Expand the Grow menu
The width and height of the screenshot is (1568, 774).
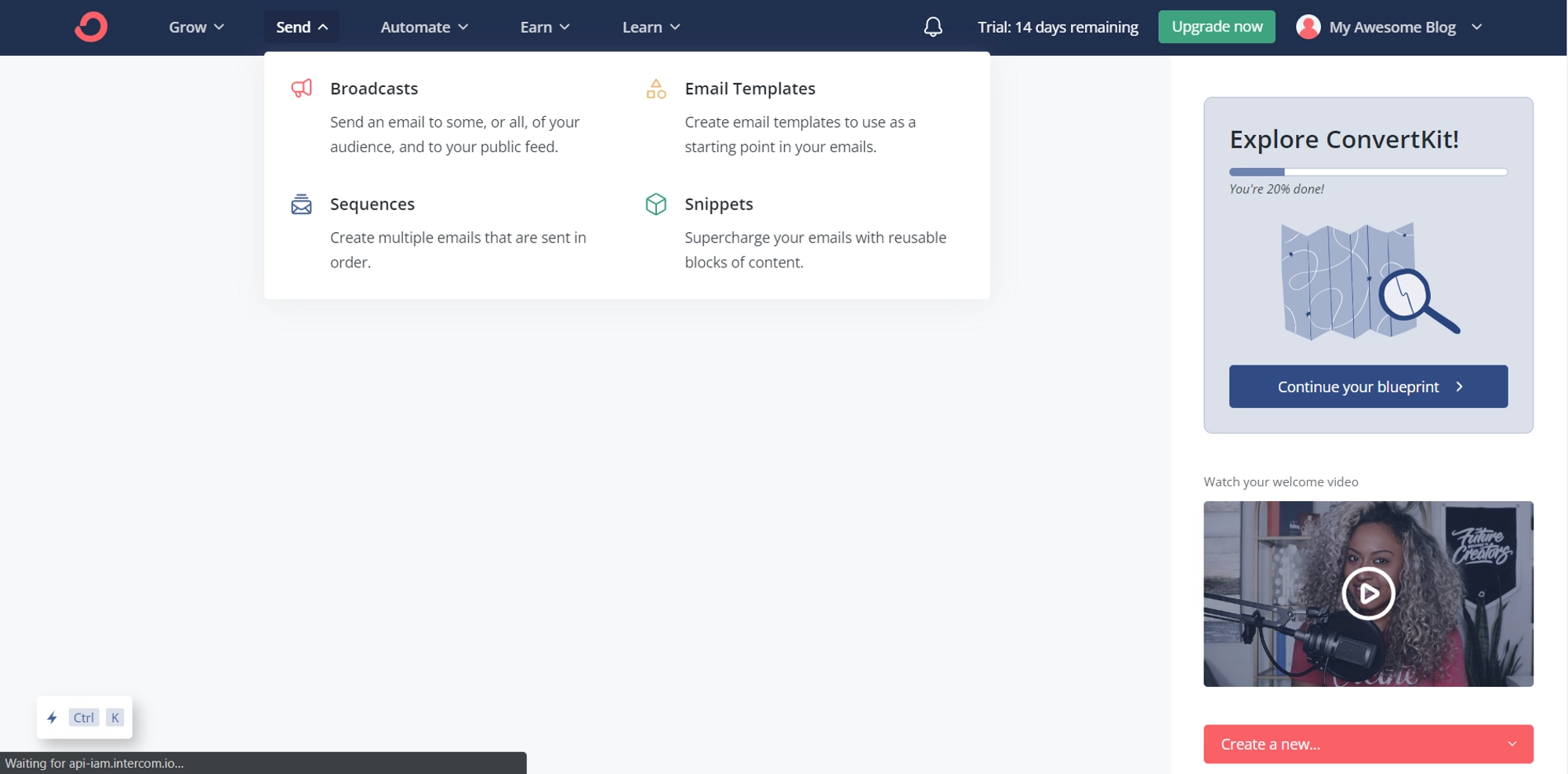point(197,27)
